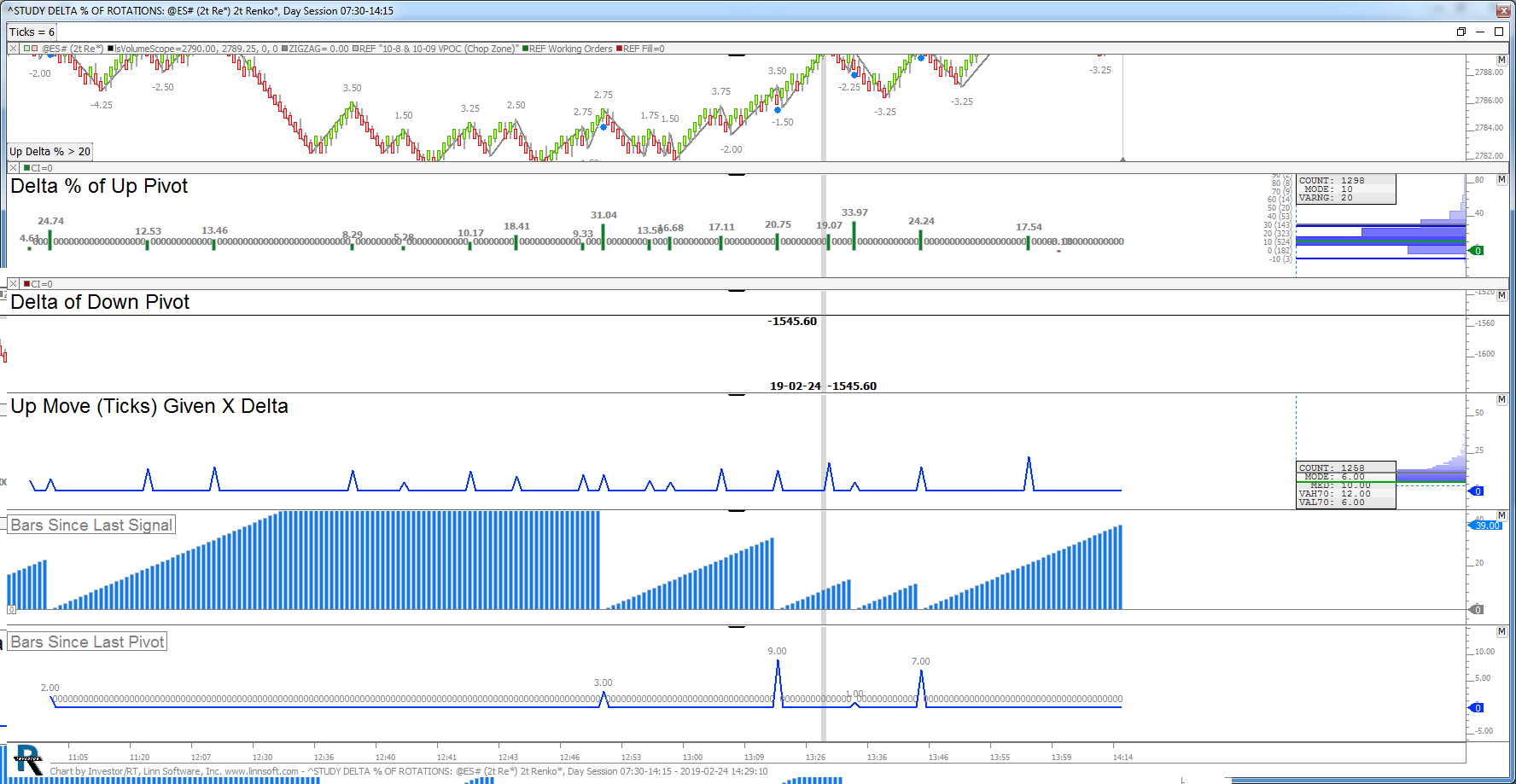Select the ZIGZAG= 0.00 indicator label

click(x=318, y=49)
